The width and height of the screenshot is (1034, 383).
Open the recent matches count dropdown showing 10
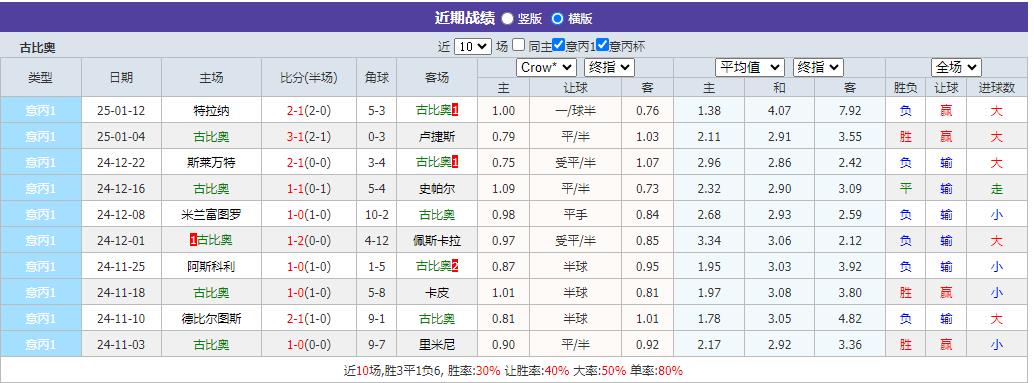pos(473,47)
